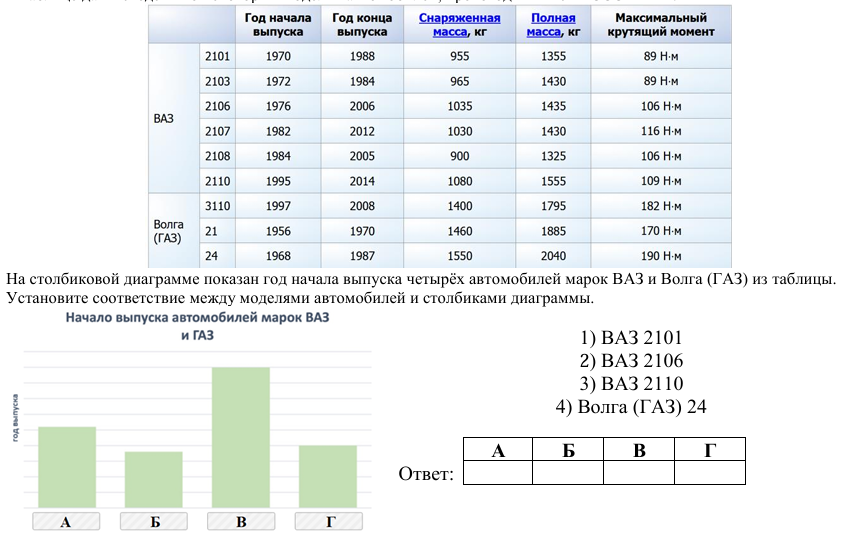Select option "1) ВАЗ 2101" in list
The width and height of the screenshot is (846, 541).
click(x=631, y=337)
